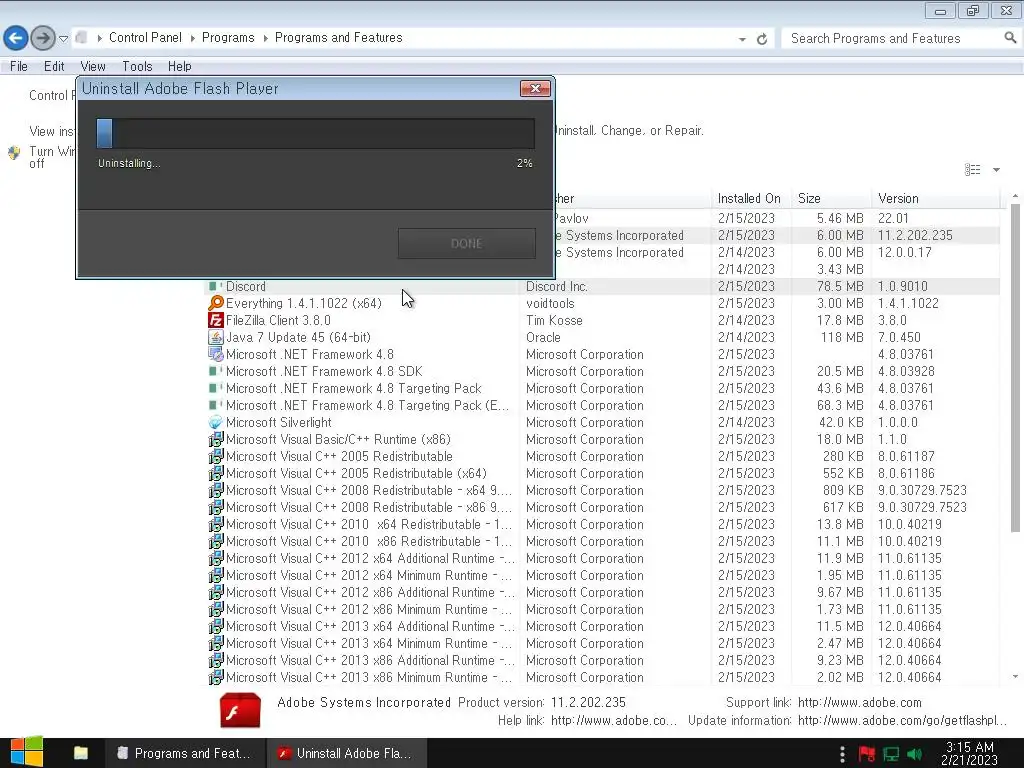Open the Help link http://www.adobe.co...

[x=613, y=720]
